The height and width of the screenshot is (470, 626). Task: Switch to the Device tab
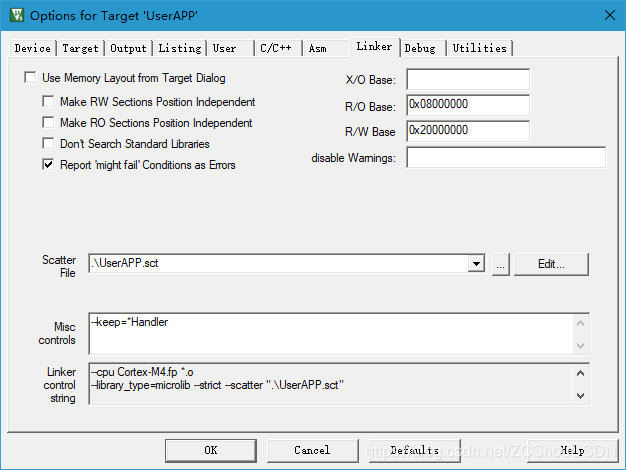click(x=32, y=48)
